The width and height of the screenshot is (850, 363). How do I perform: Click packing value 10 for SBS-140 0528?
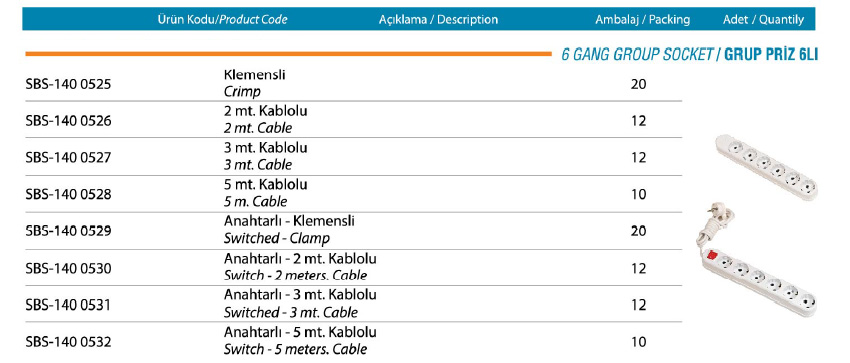click(x=639, y=194)
